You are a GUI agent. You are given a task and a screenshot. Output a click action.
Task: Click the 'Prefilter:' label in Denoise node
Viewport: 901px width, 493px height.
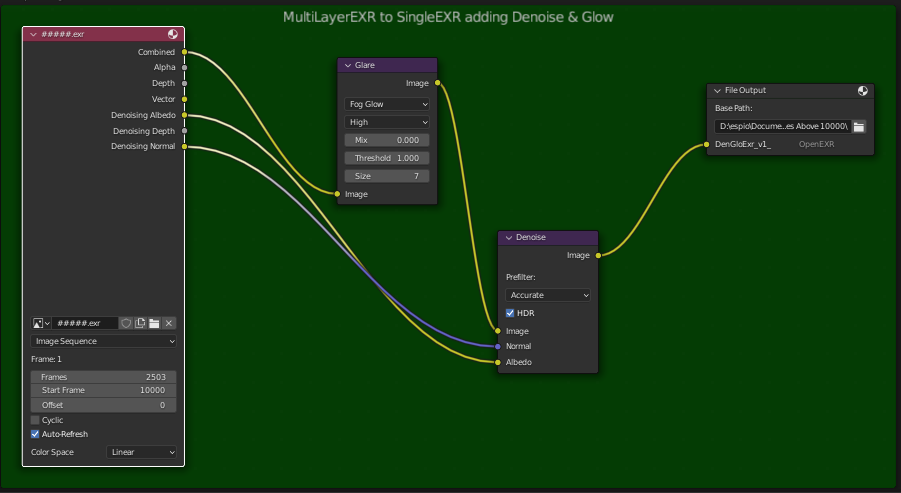pyautogui.click(x=521, y=277)
